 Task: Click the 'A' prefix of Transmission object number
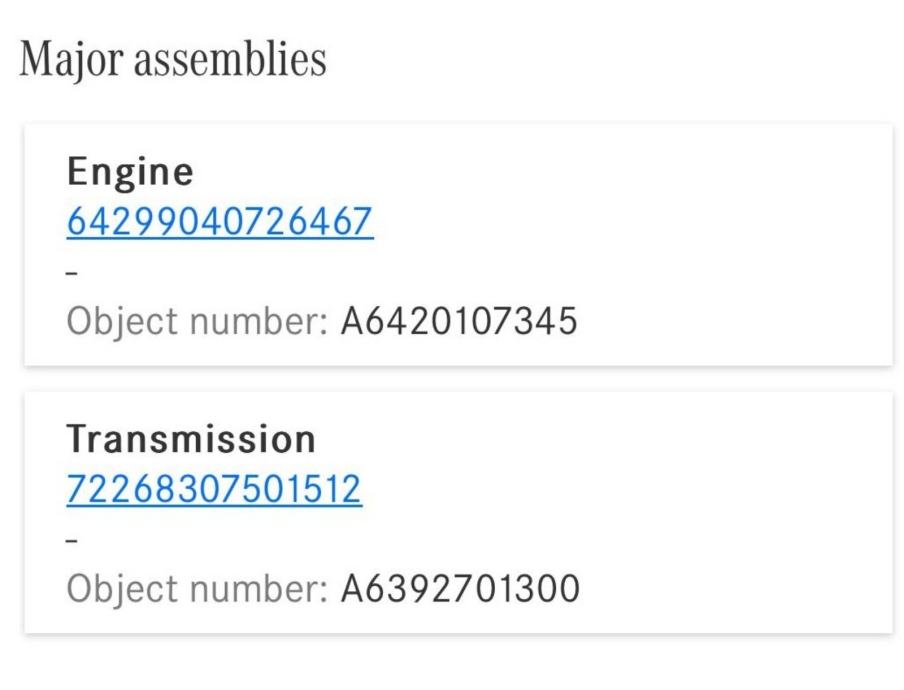pyautogui.click(x=350, y=588)
